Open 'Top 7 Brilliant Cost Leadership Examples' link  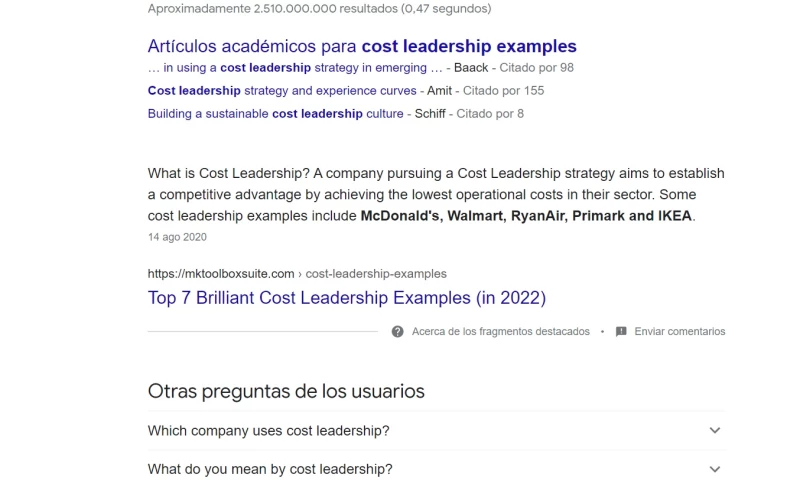coord(346,298)
